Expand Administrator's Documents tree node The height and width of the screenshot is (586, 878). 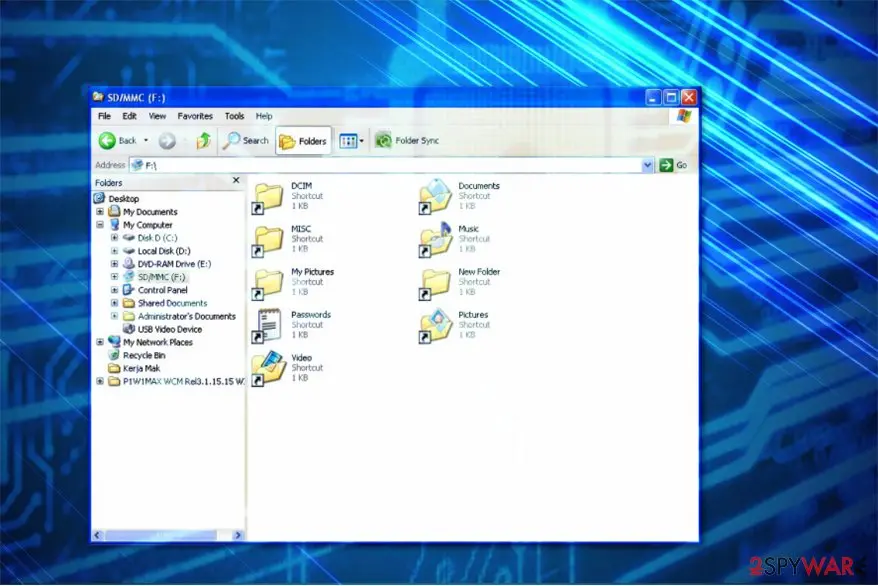click(x=115, y=316)
